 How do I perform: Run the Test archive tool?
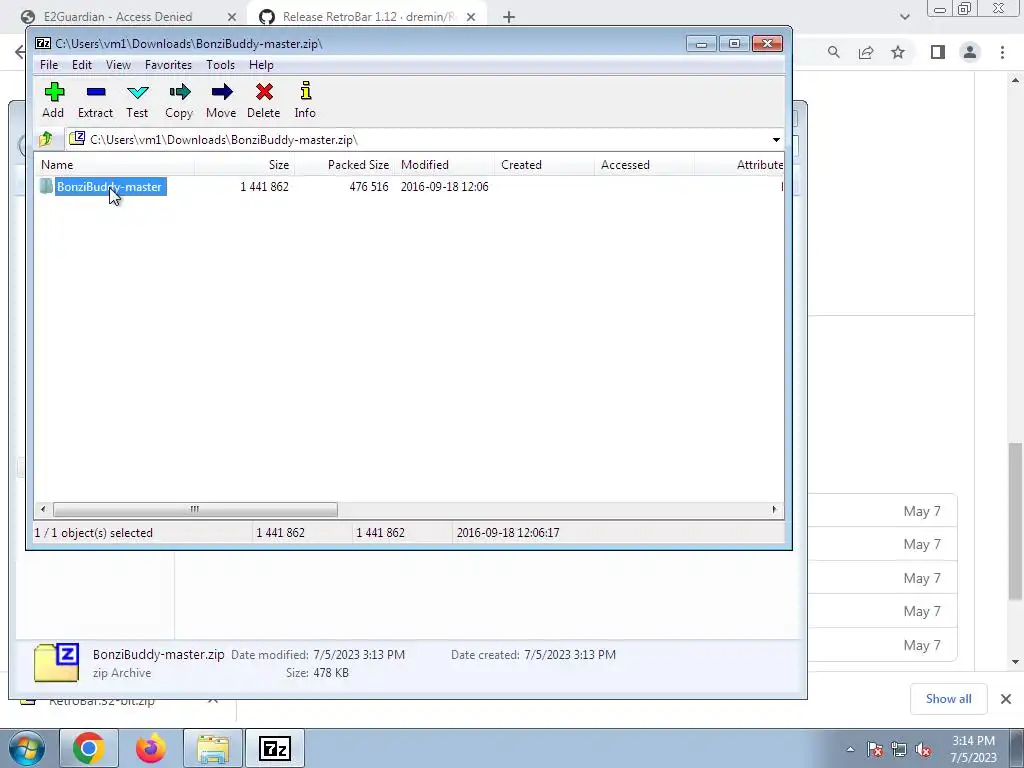click(137, 100)
